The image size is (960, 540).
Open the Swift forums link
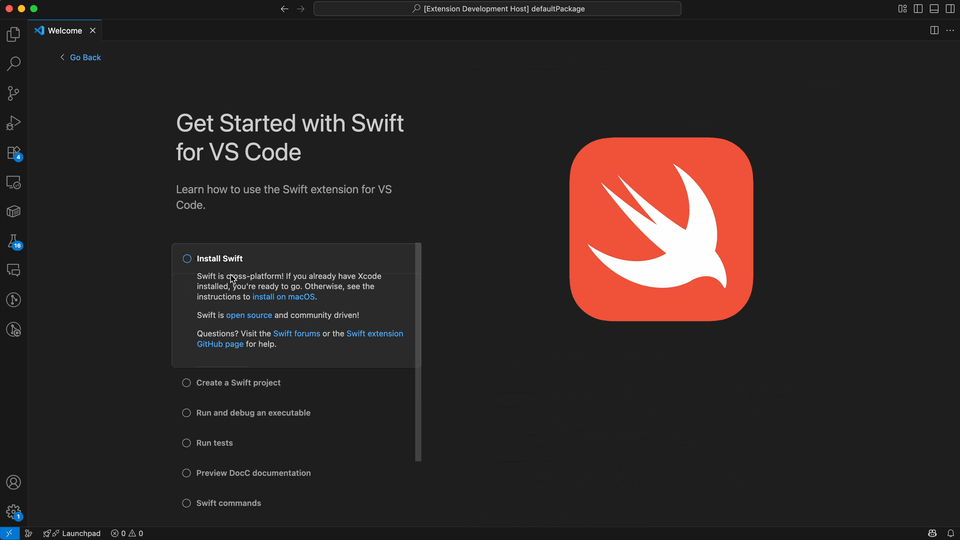click(296, 334)
